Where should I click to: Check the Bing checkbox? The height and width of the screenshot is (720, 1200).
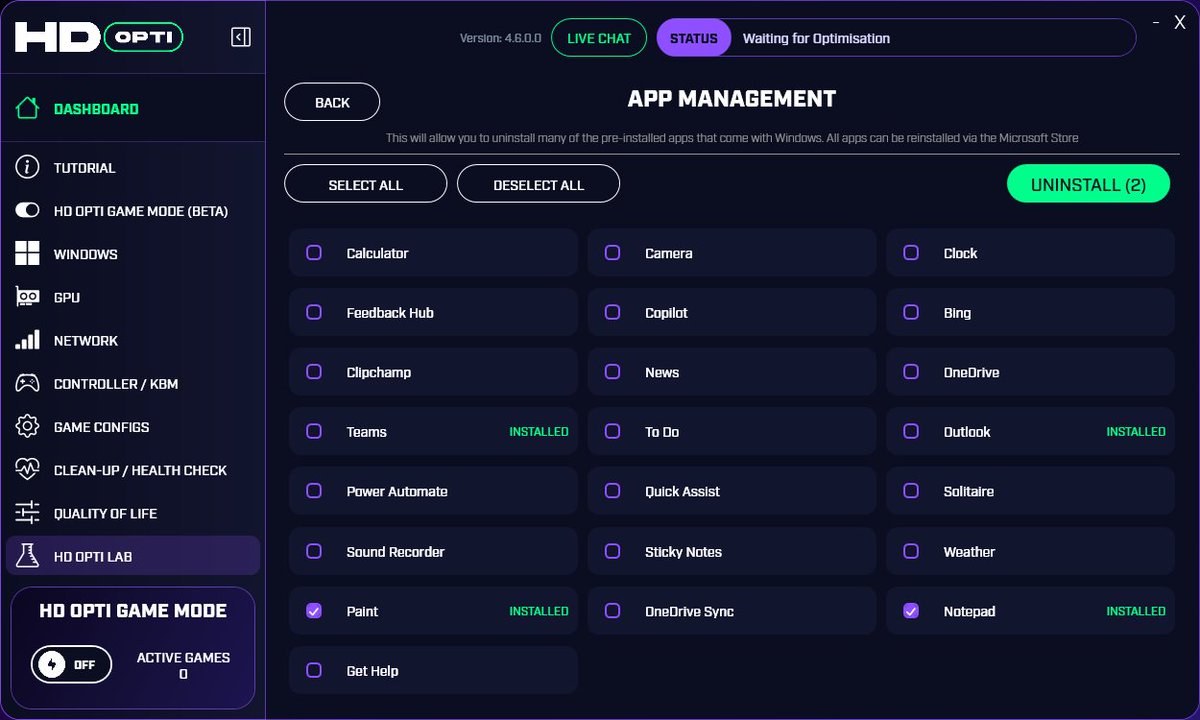pyautogui.click(x=911, y=313)
